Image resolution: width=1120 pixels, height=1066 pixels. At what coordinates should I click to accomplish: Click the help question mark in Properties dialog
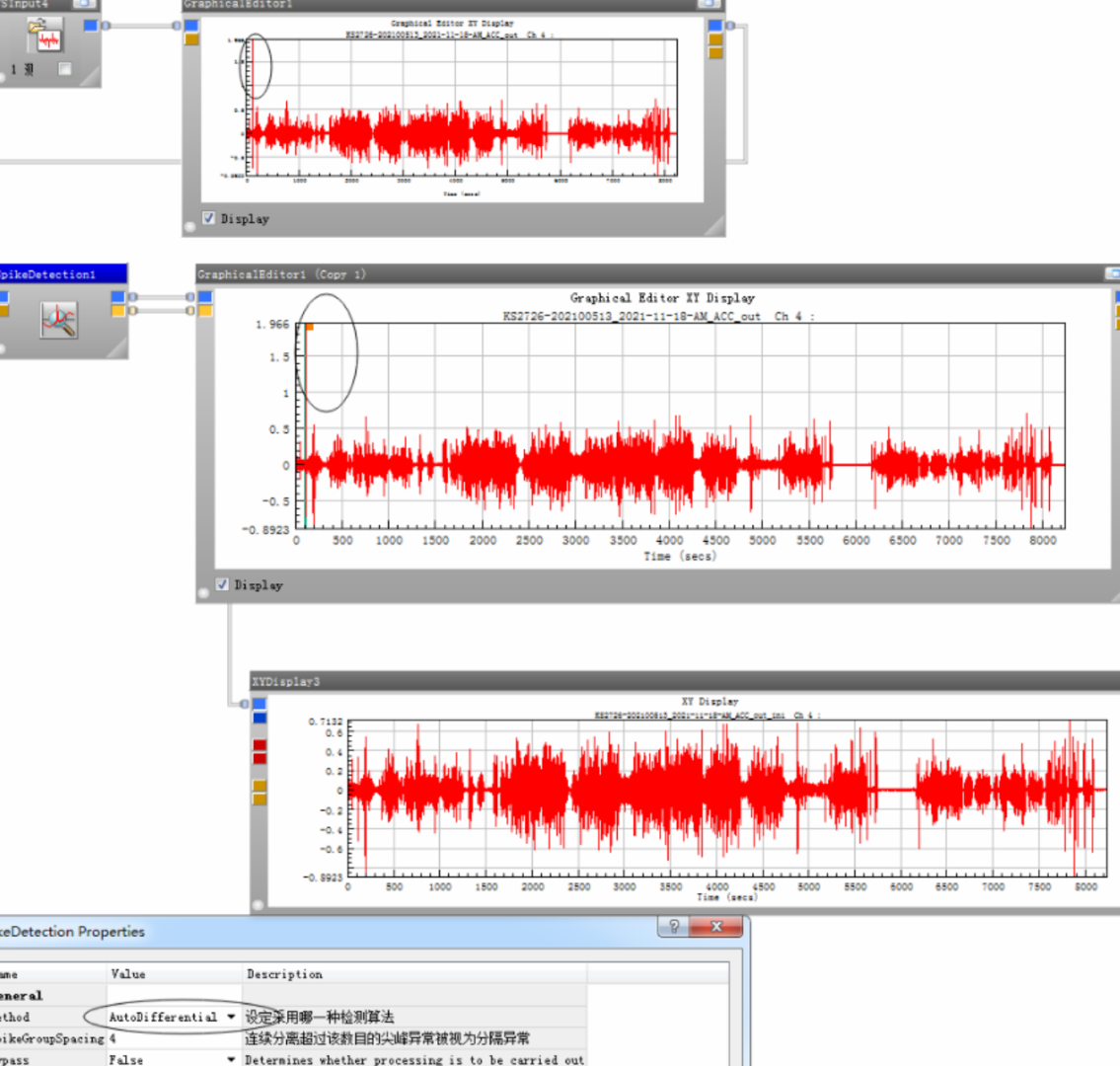pos(674,927)
